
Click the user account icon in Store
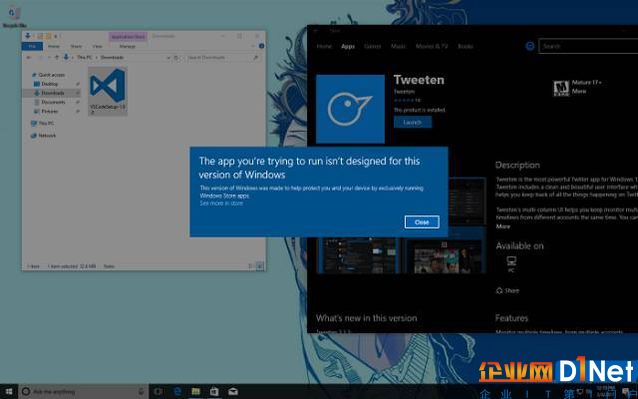[x=530, y=46]
